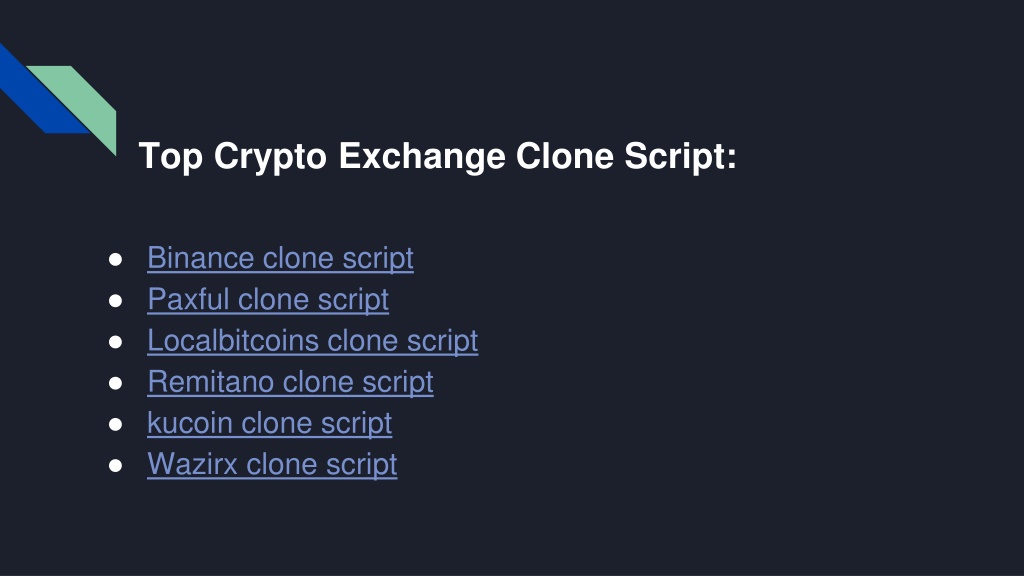Click the word Crypto in the heading
1024x576 pixels.
click(270, 157)
